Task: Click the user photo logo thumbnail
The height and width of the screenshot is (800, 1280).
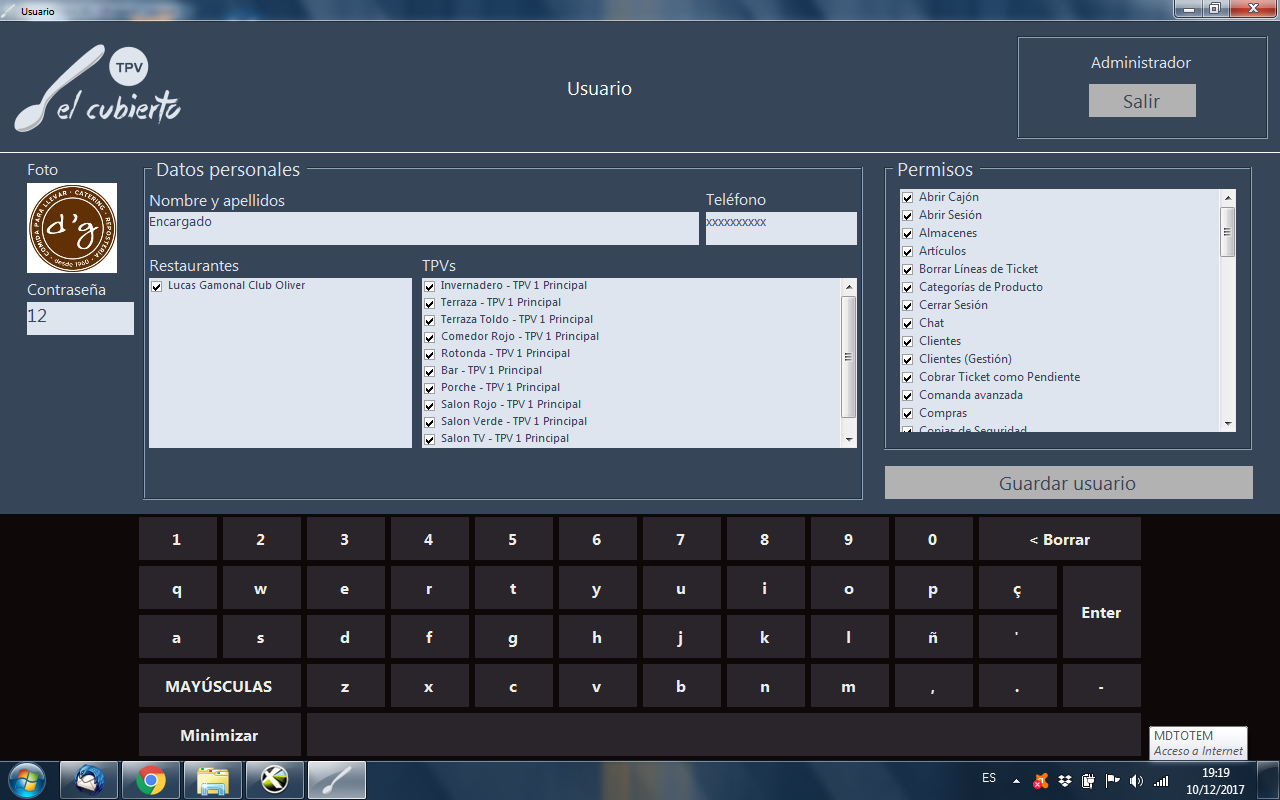Action: click(x=72, y=228)
